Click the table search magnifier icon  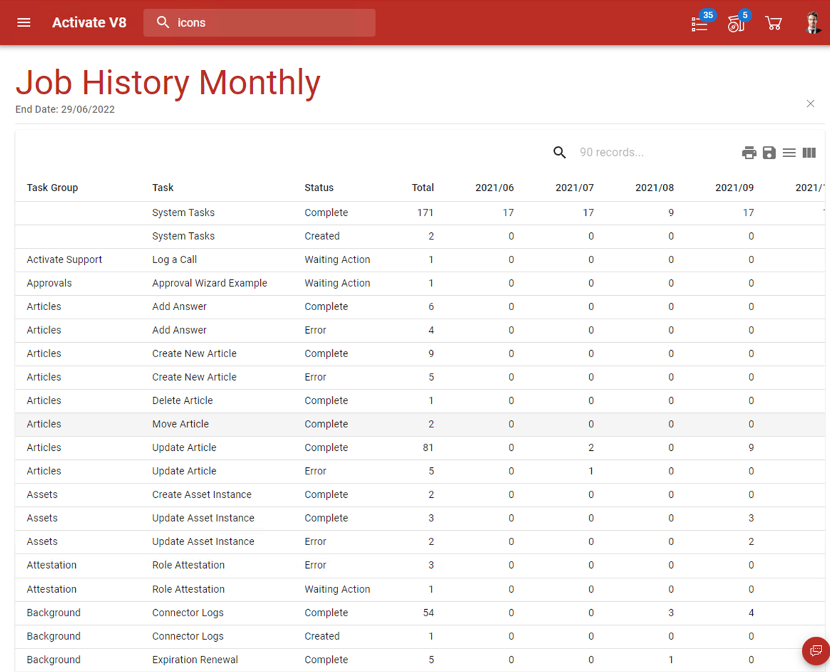(x=560, y=152)
